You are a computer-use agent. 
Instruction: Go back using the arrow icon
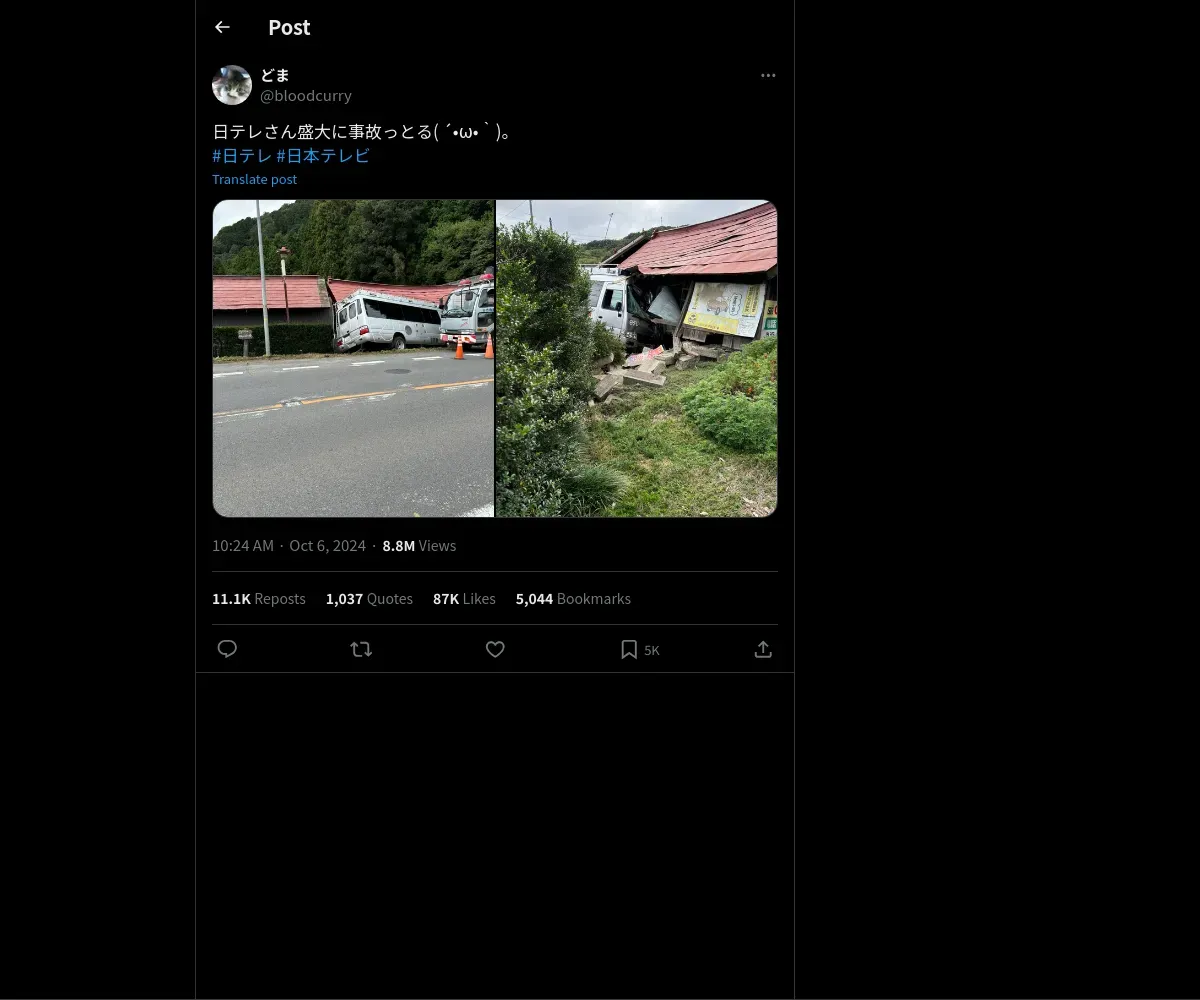(222, 27)
